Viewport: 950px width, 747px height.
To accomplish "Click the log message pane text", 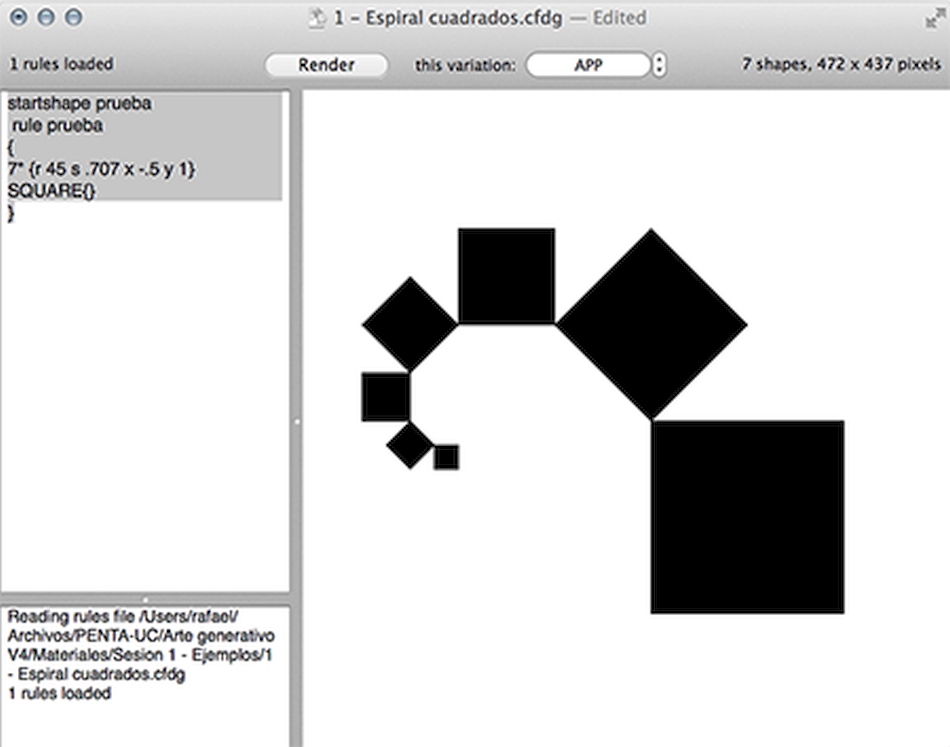I will [x=141, y=655].
